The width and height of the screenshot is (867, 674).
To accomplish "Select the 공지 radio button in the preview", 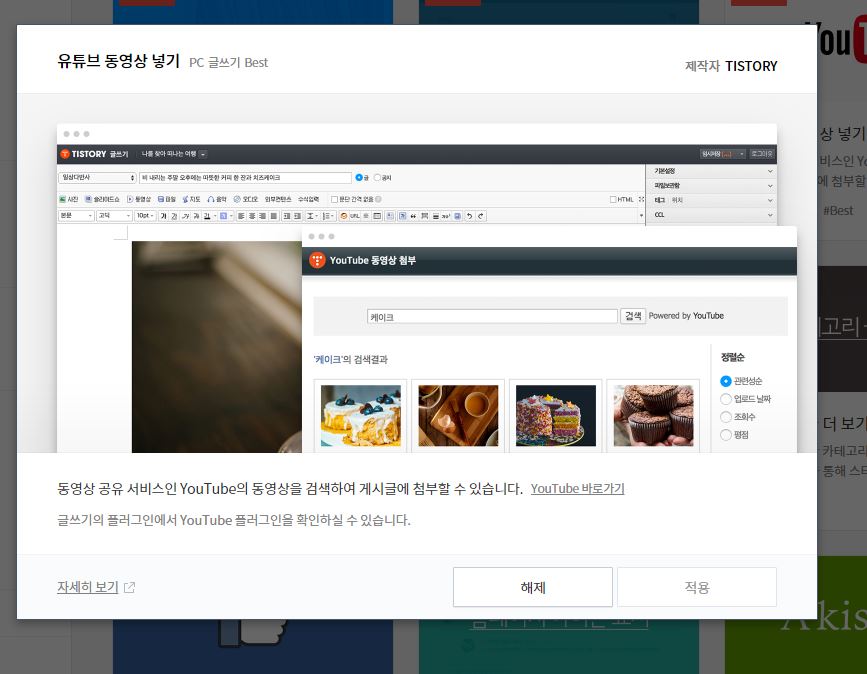I will coord(377,177).
